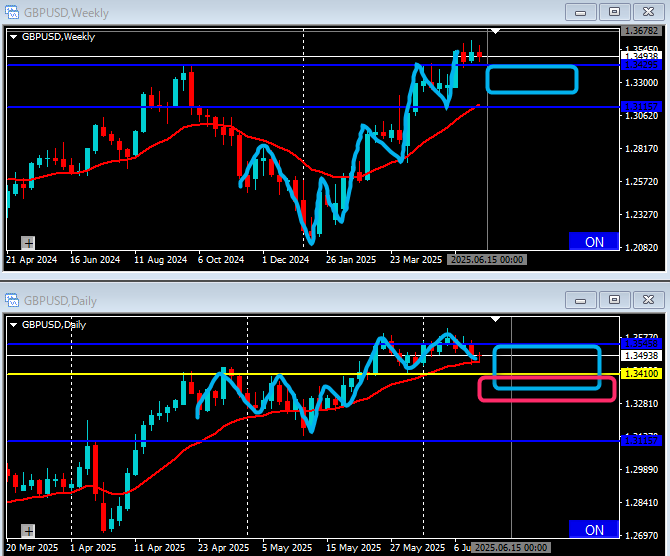670x556 pixels.
Task: Click the plus icon on Weekly chart
Action: click(28, 243)
